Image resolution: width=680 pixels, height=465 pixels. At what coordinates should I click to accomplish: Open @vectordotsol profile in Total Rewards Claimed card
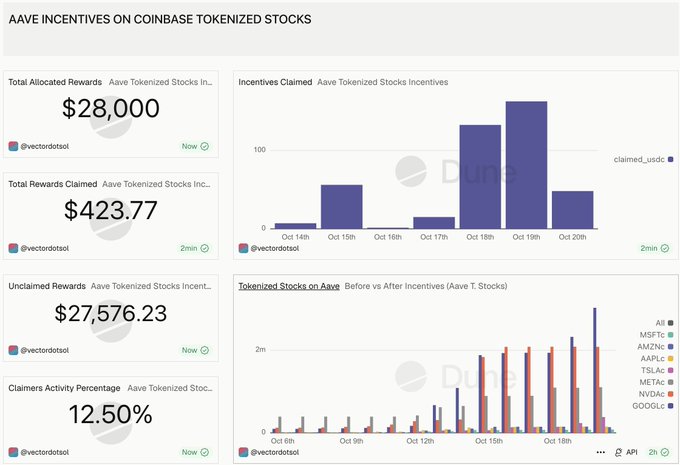45,248
